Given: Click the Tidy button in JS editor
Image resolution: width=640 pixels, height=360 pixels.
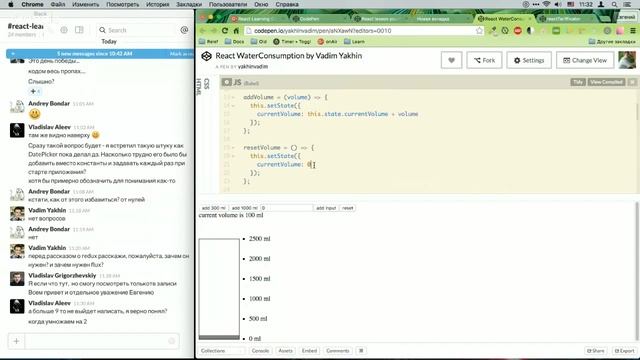Looking at the screenshot, I should (578, 82).
